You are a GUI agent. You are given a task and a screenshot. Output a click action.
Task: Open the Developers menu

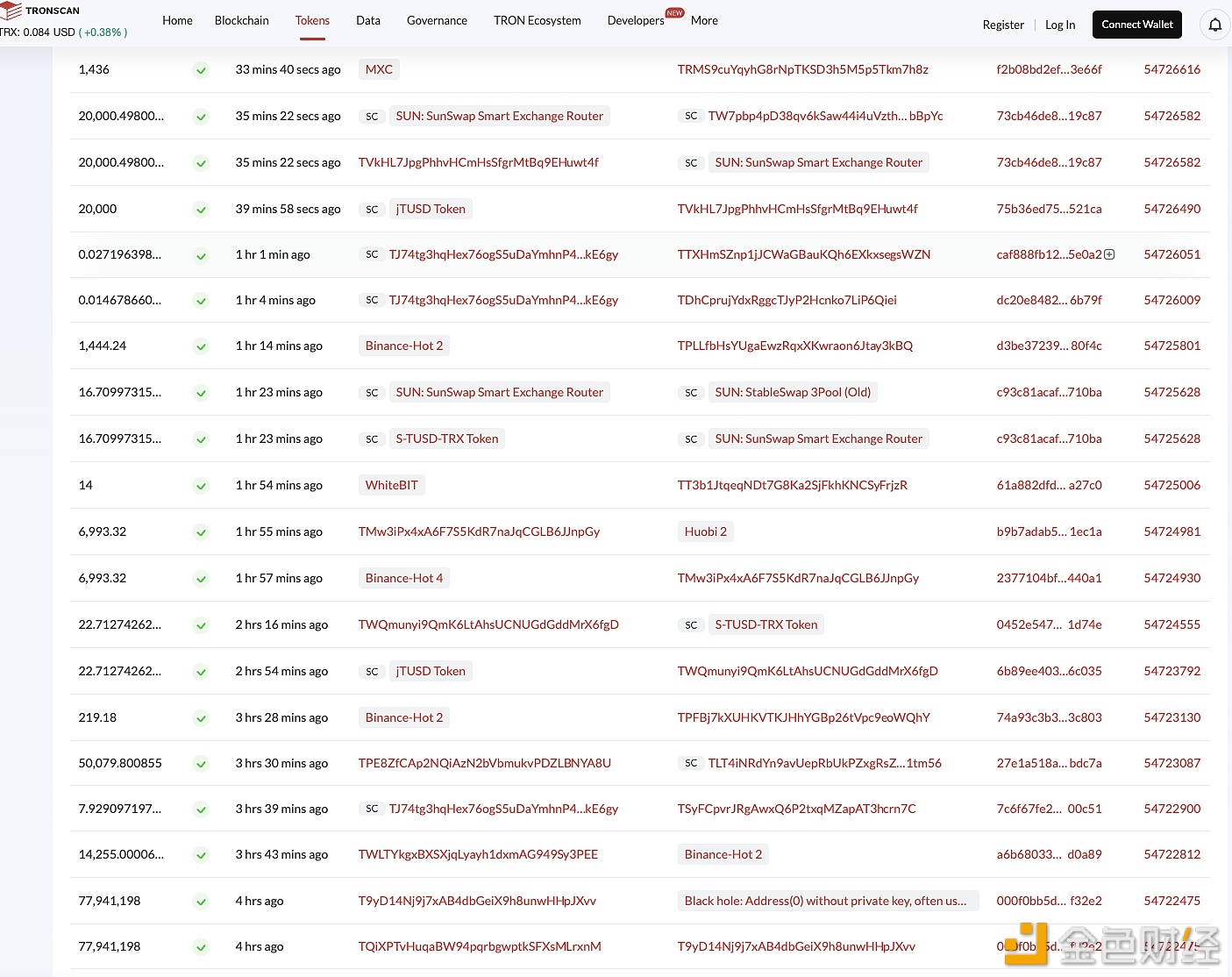636,20
